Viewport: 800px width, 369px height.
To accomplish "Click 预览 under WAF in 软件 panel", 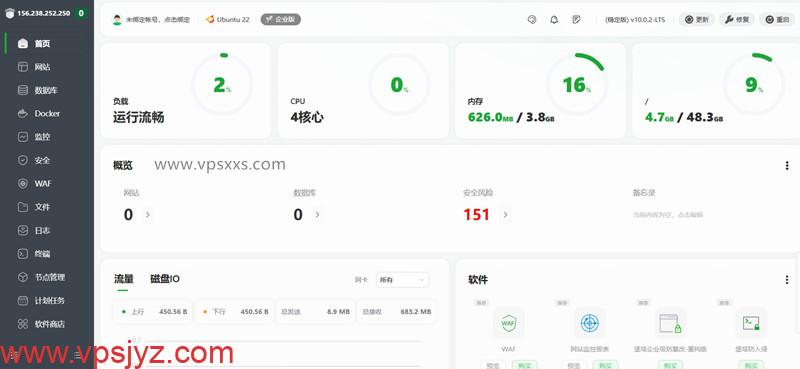I will [493, 365].
